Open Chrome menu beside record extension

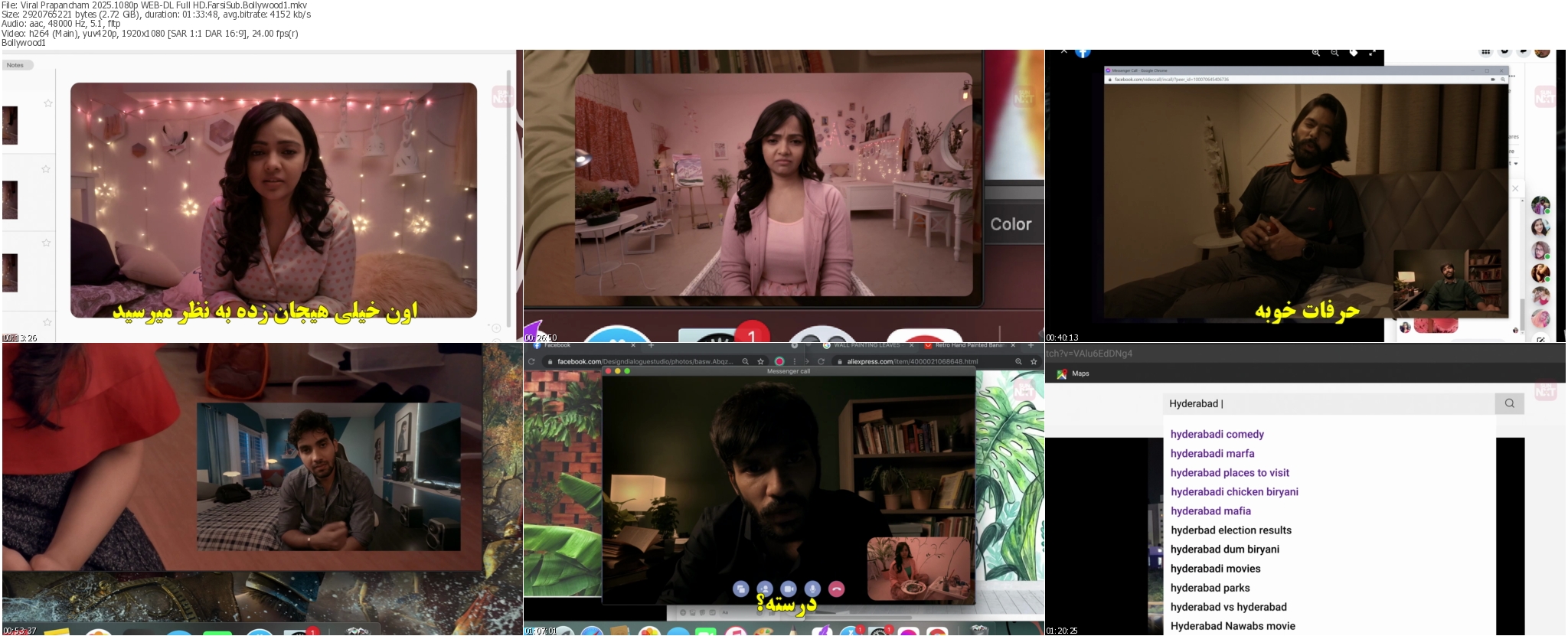tap(795, 361)
